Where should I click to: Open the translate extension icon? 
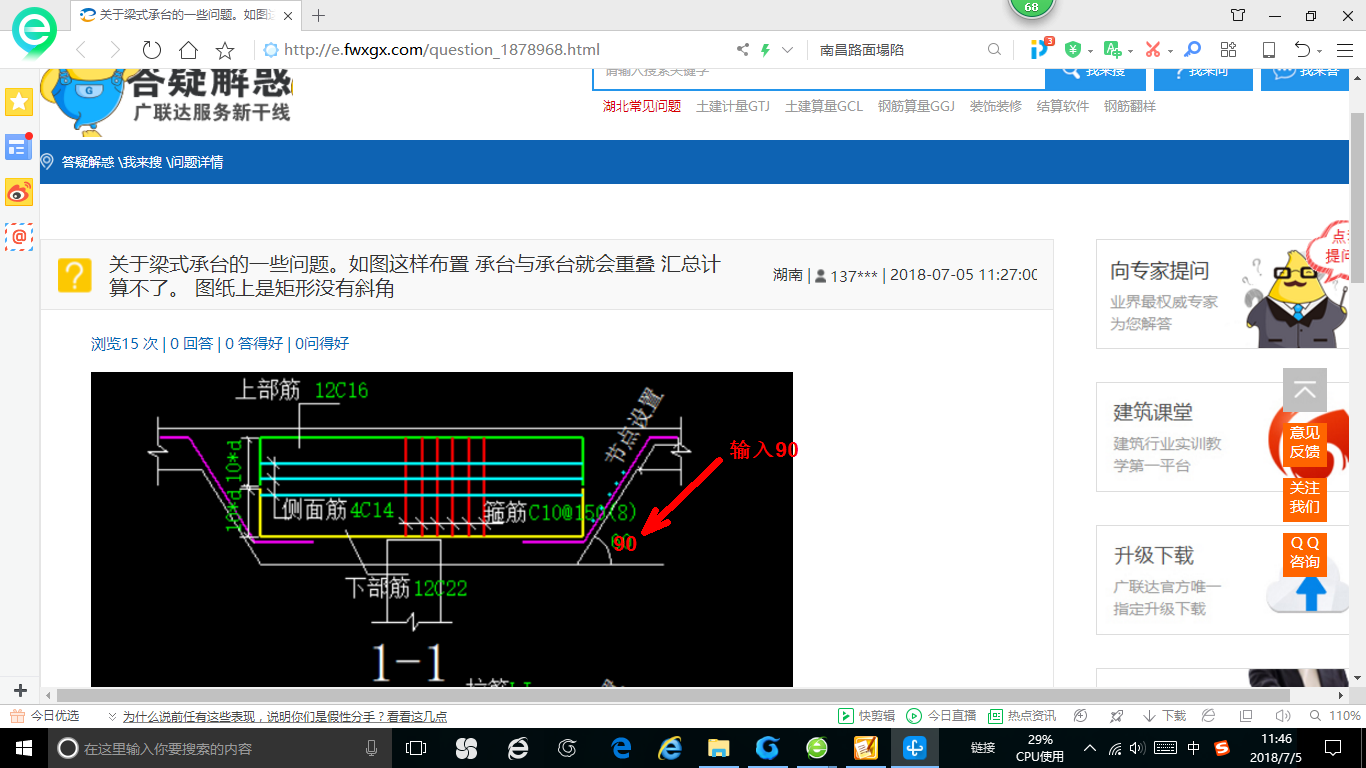[x=1112, y=49]
